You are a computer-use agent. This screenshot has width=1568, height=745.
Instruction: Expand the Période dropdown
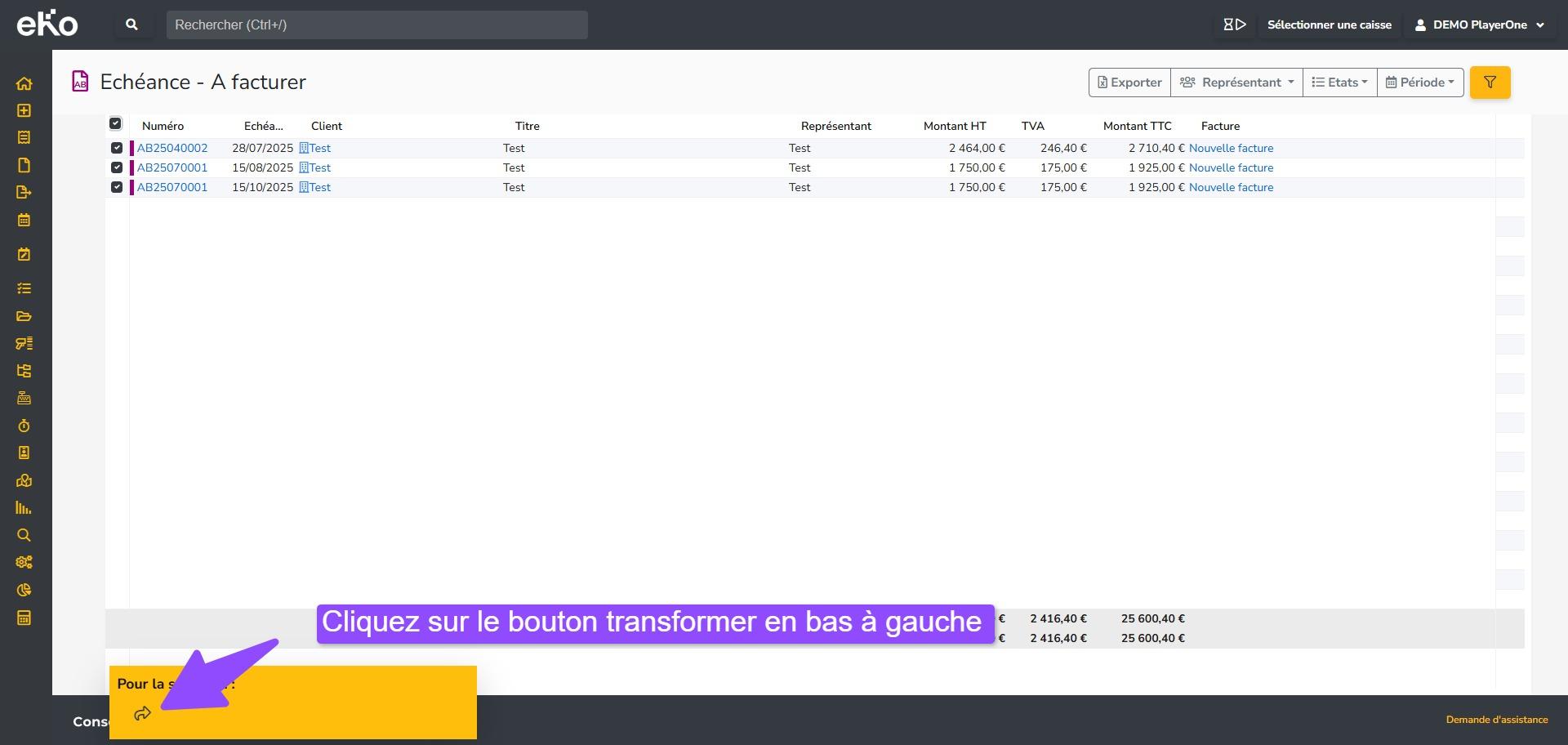[1419, 83]
